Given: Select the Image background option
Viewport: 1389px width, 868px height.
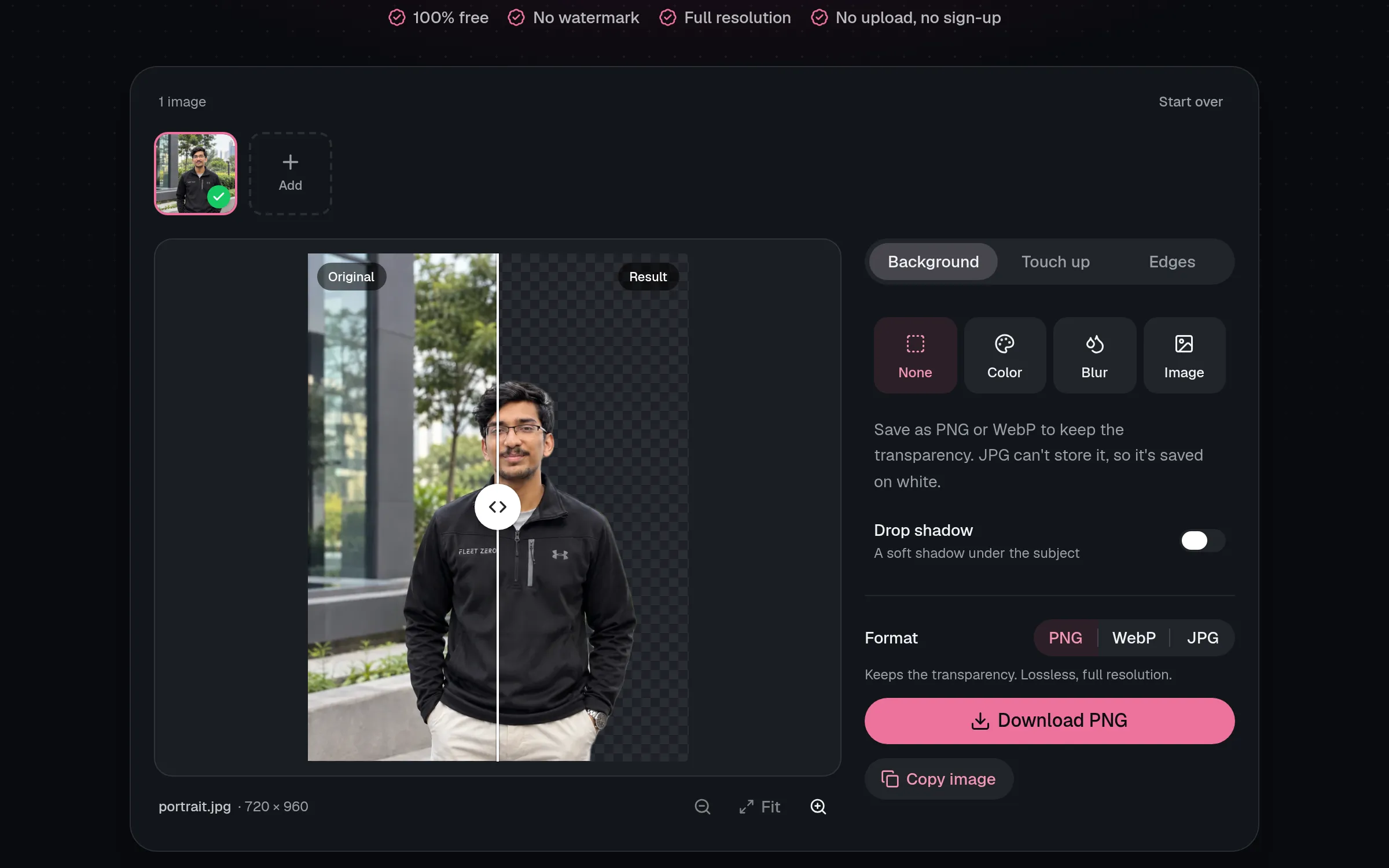Looking at the screenshot, I should coord(1184,355).
